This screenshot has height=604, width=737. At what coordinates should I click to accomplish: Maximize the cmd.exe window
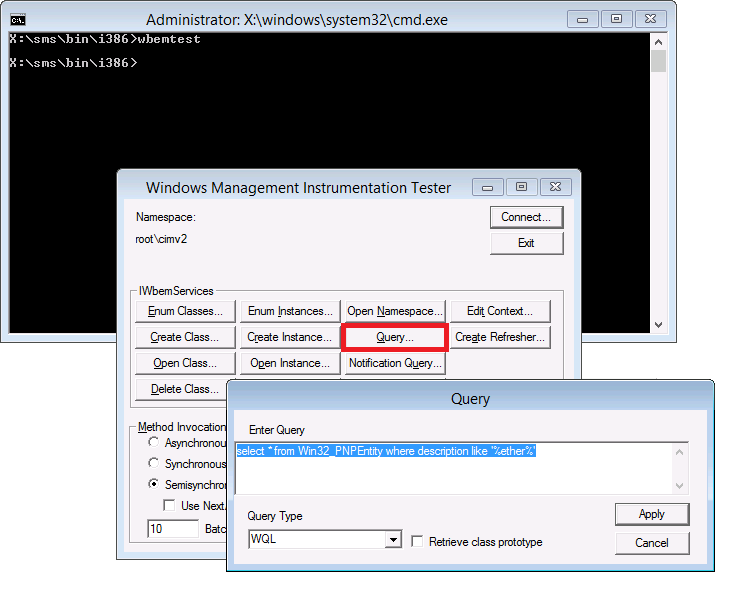pyautogui.click(x=616, y=19)
